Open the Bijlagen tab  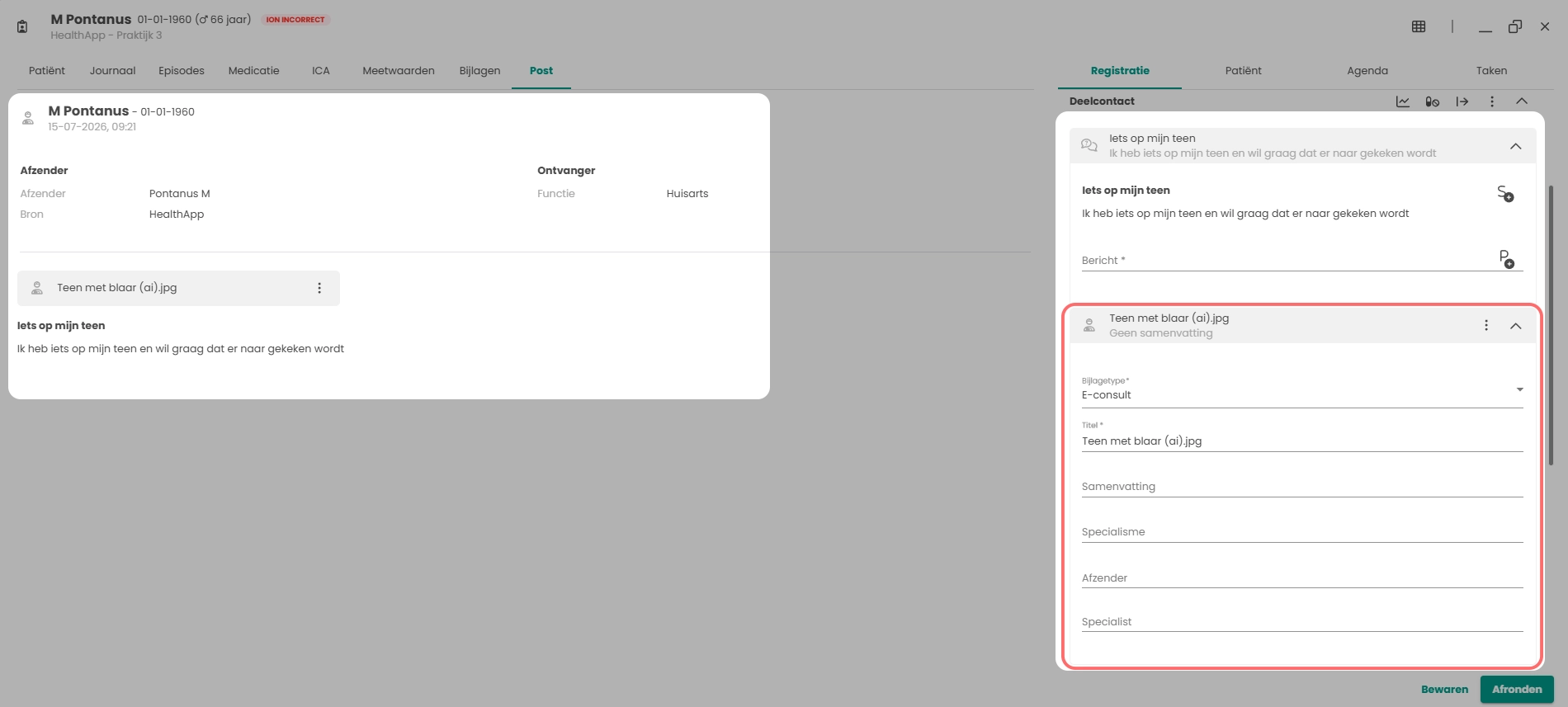click(x=480, y=71)
